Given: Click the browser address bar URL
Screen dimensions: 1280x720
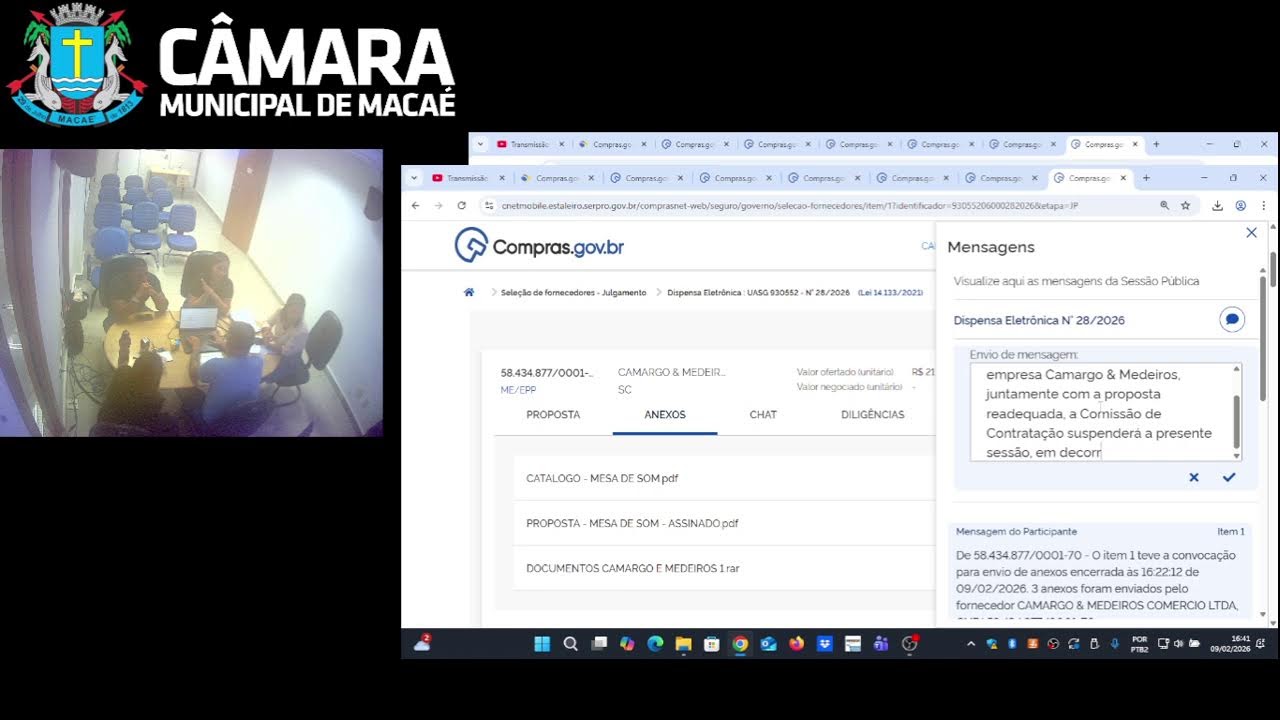Looking at the screenshot, I should click(x=790, y=206).
